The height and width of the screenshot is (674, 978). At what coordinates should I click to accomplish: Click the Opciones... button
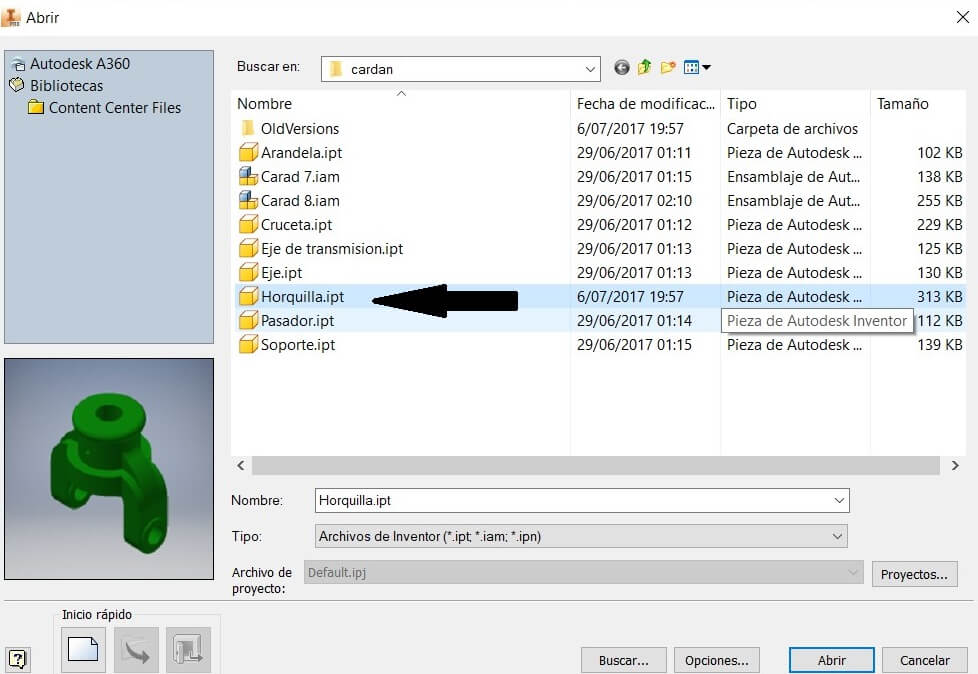pos(717,660)
